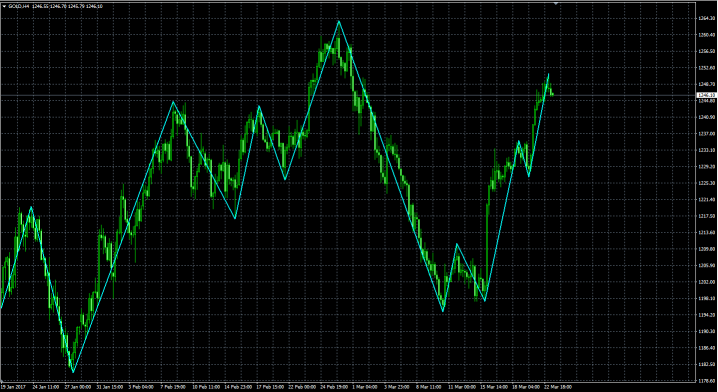
Task: Select the ZigZag lowest trough near 27 Jan
Action: [73, 372]
